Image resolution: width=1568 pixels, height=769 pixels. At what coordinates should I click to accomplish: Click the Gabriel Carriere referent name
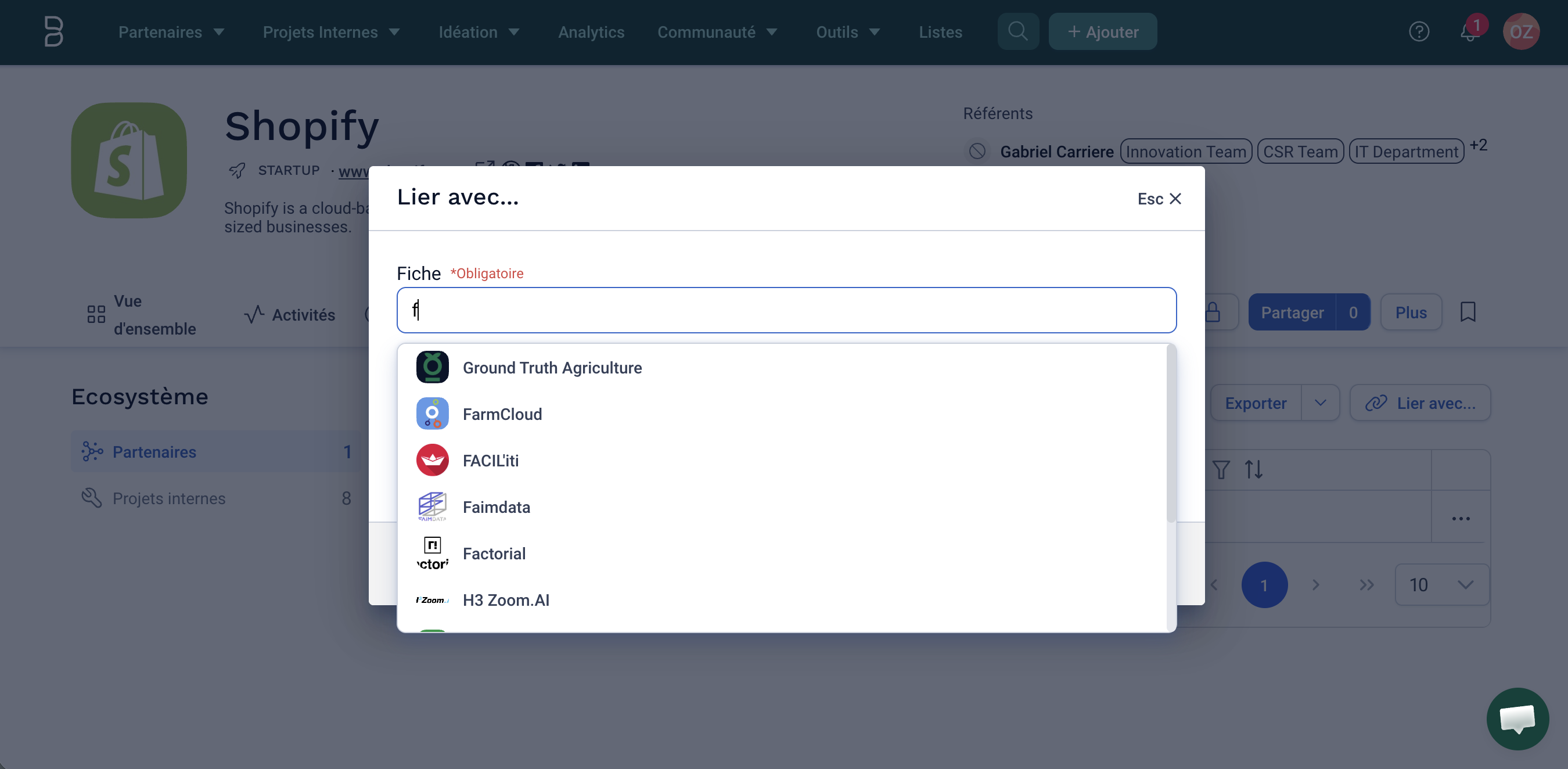pyautogui.click(x=1057, y=151)
